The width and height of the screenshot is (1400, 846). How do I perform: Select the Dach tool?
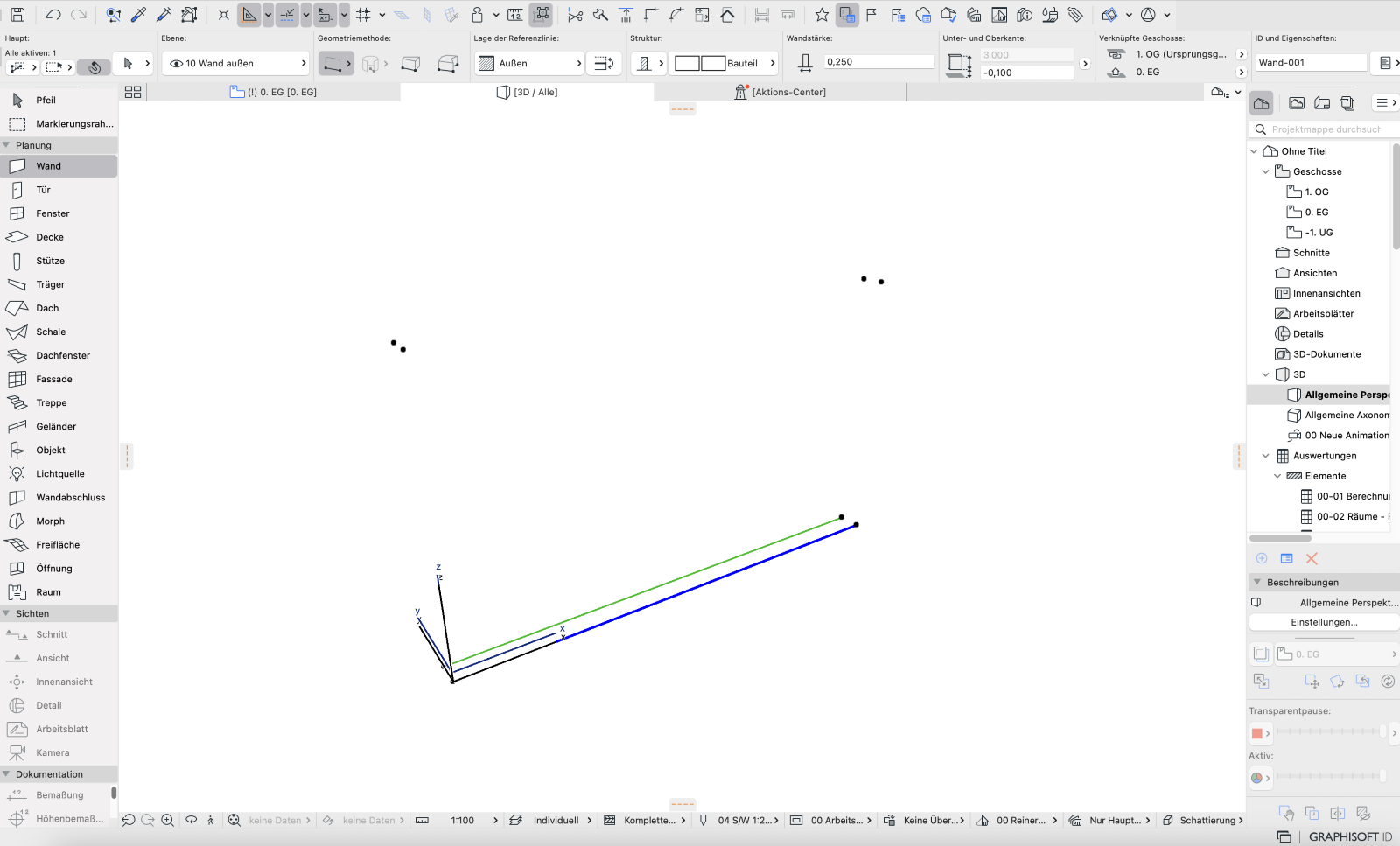(59, 308)
